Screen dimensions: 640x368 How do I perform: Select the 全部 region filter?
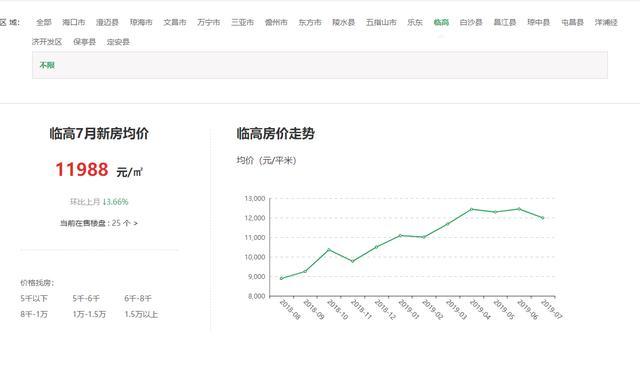click(44, 22)
